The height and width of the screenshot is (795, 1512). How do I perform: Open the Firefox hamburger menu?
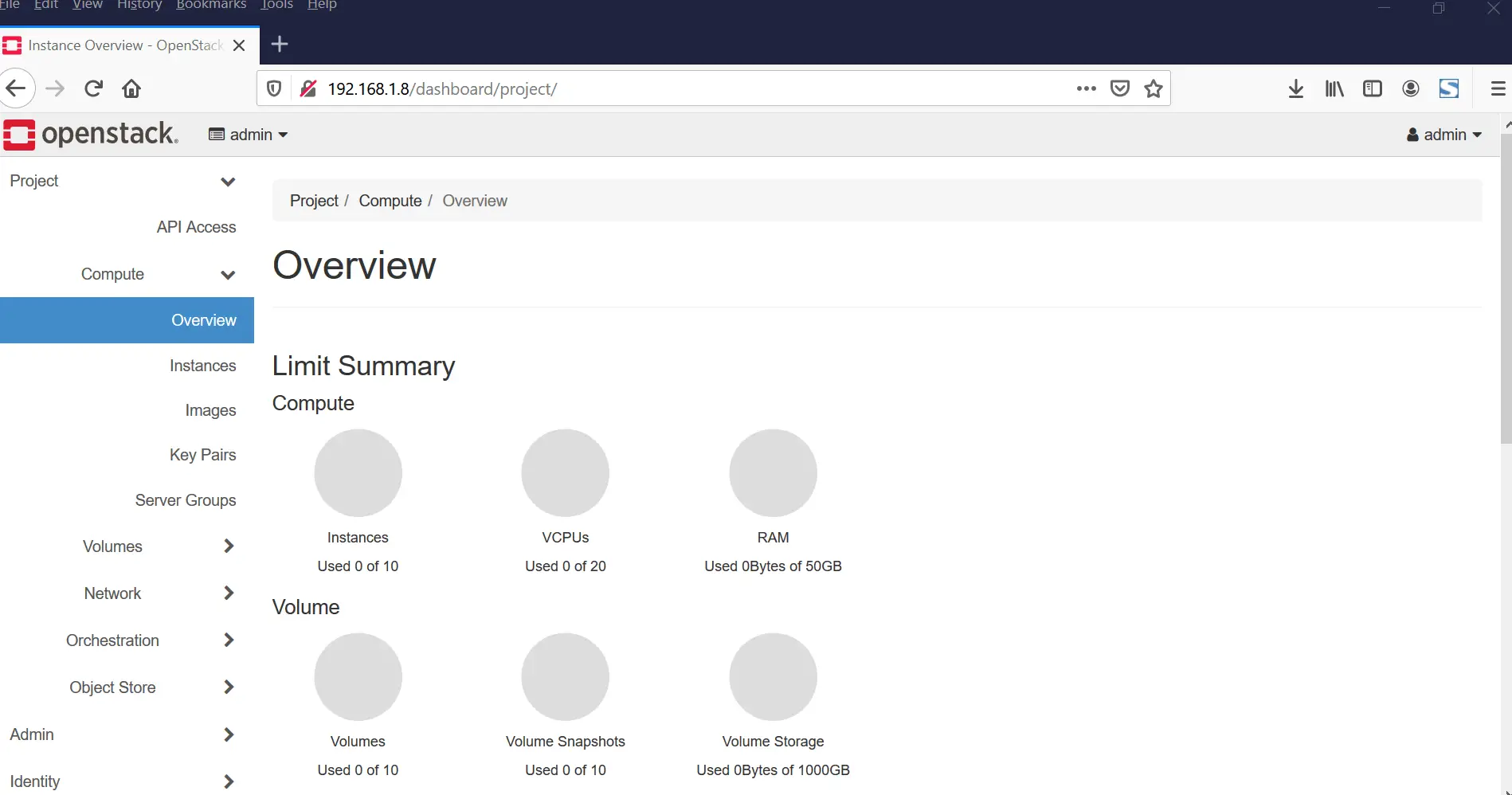click(1498, 88)
